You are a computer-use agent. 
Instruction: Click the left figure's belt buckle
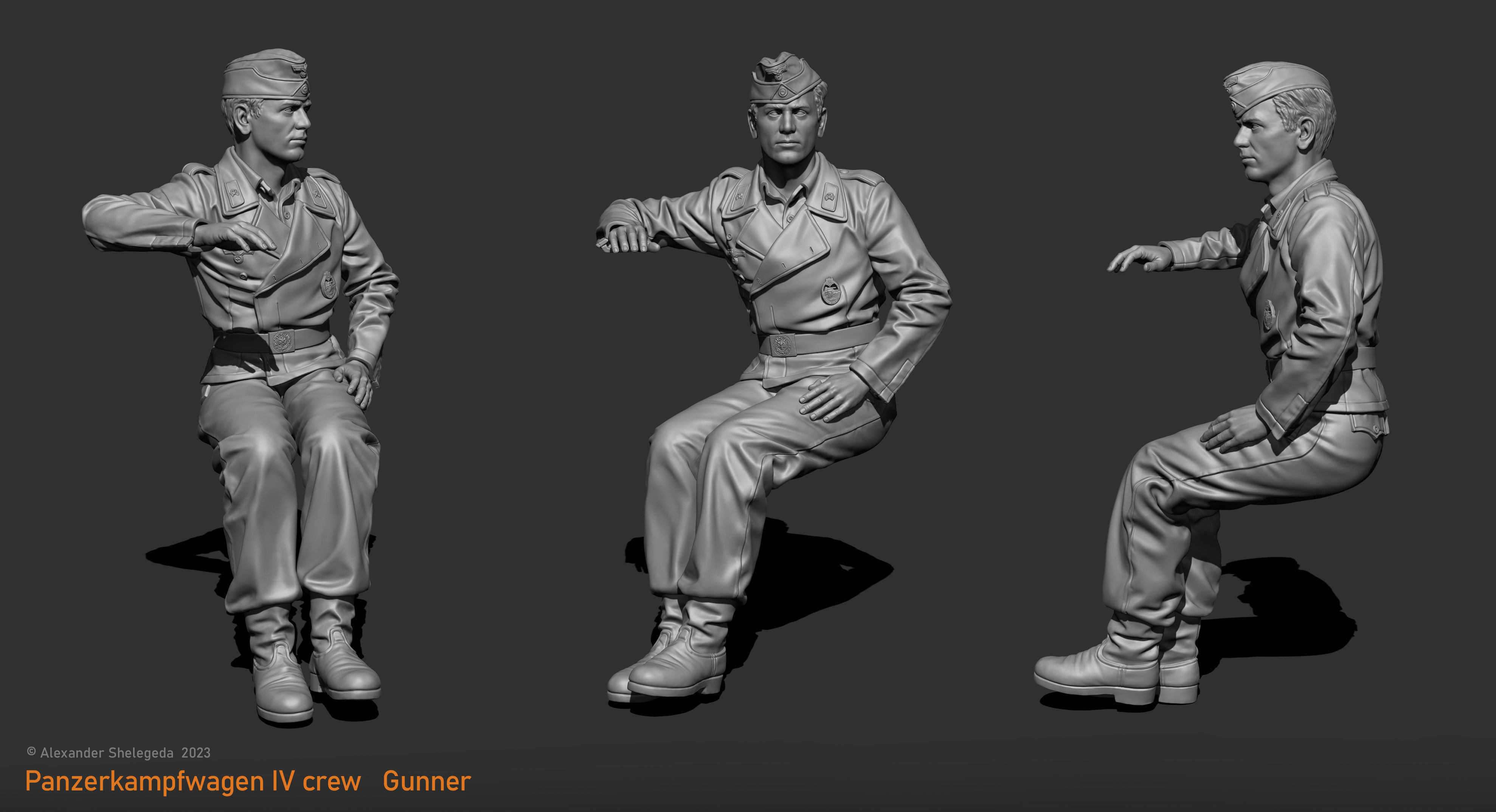click(282, 342)
